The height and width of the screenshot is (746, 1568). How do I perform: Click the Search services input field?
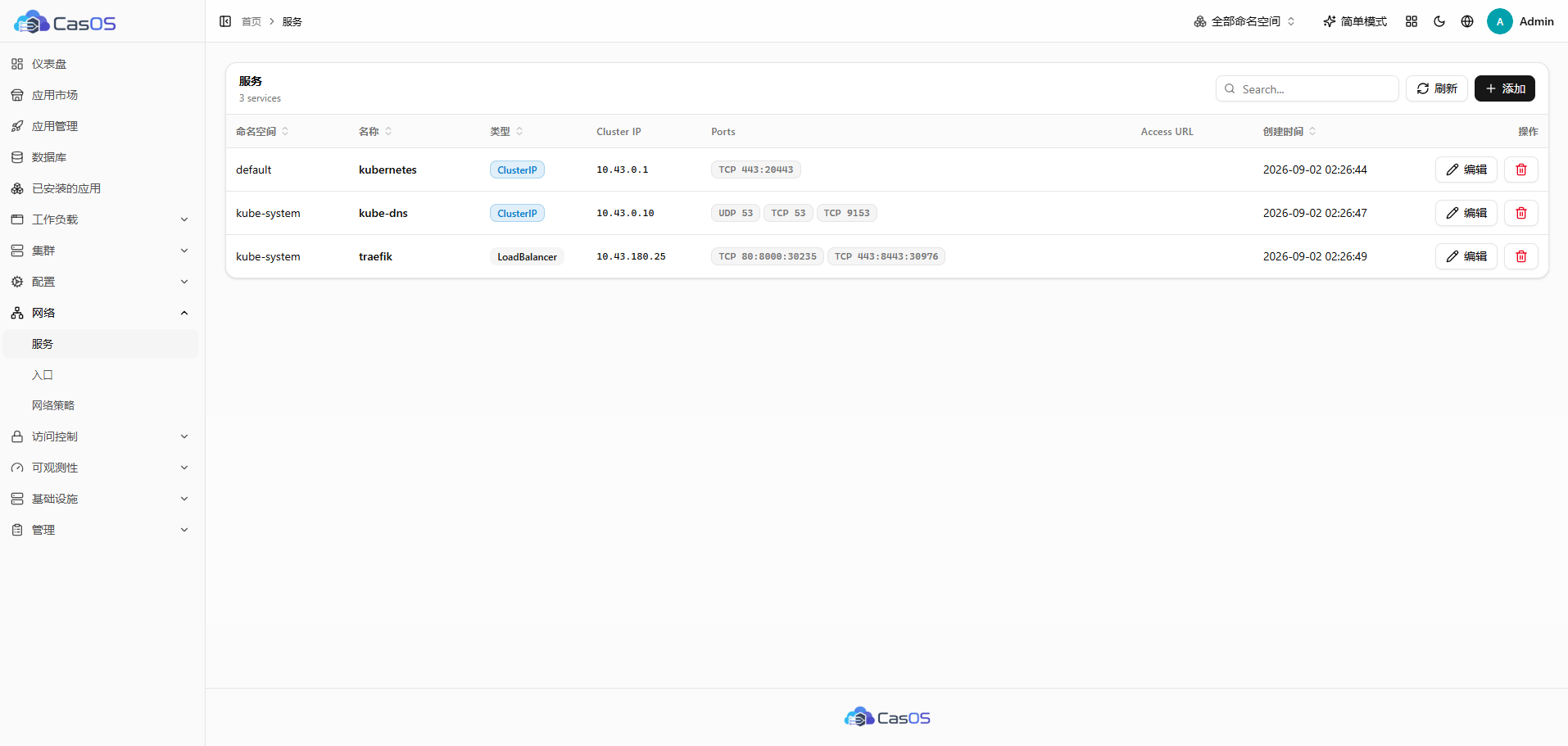tap(1307, 88)
